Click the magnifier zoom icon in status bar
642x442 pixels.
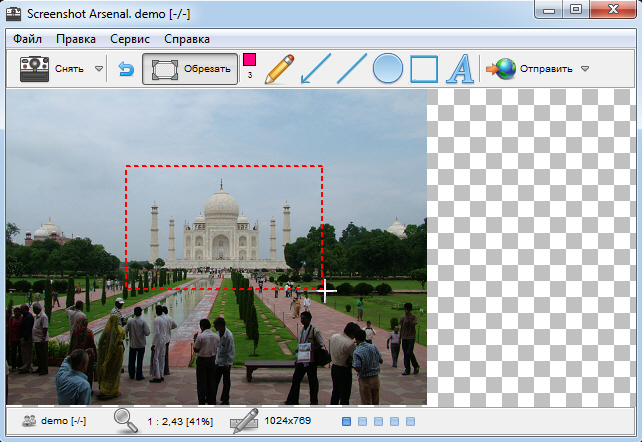tap(126, 421)
